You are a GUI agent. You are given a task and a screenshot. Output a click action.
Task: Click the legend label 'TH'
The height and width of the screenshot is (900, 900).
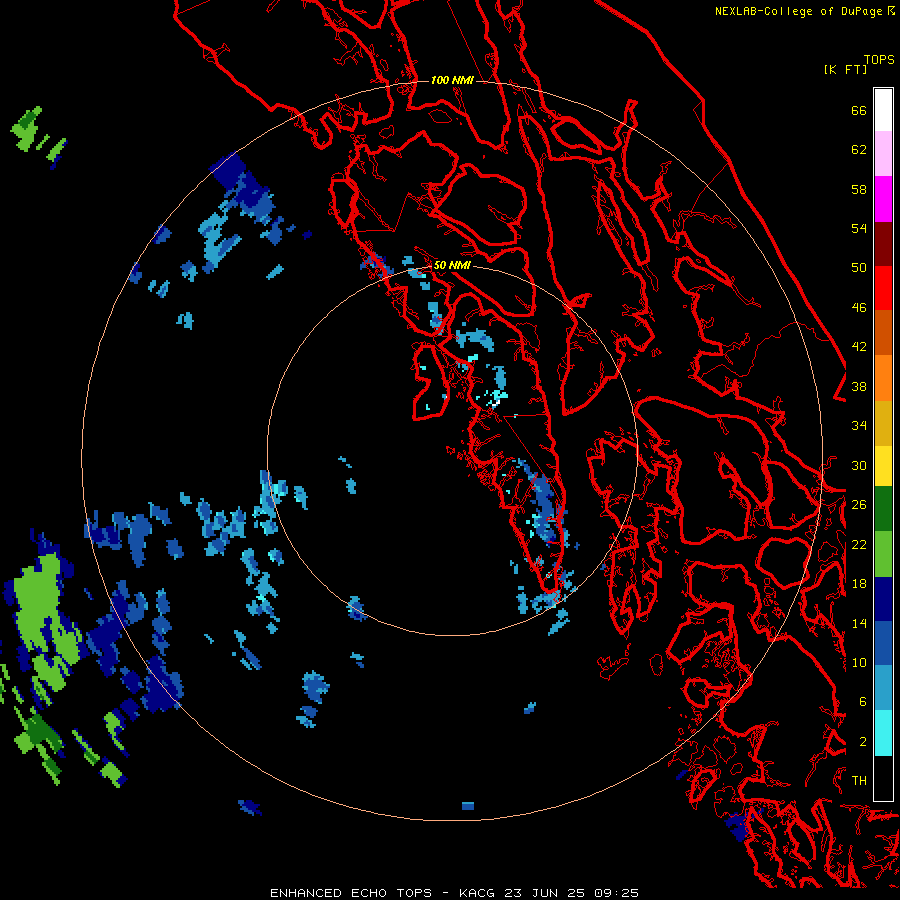859,780
